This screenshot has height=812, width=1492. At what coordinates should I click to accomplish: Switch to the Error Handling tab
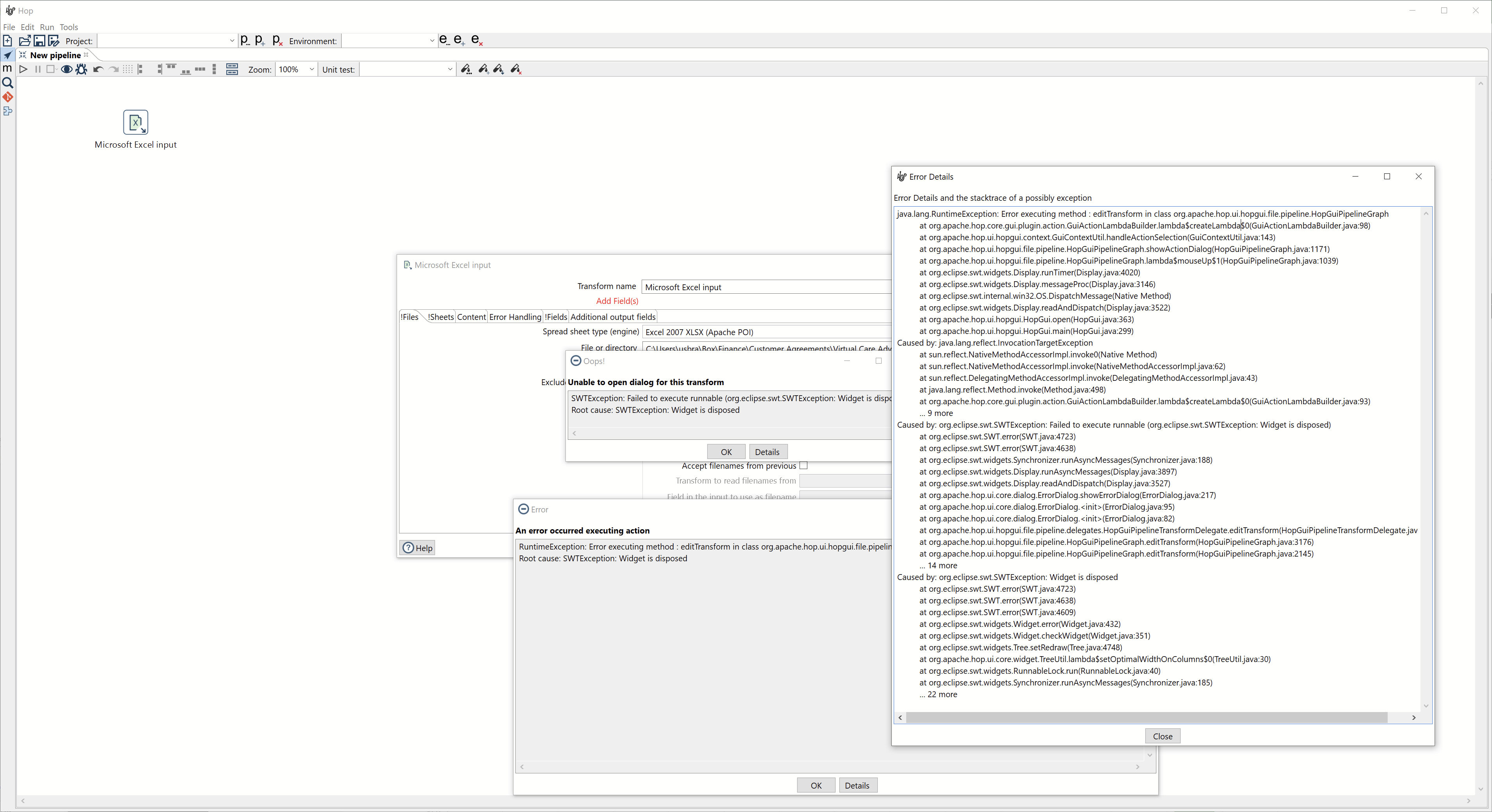coord(514,317)
